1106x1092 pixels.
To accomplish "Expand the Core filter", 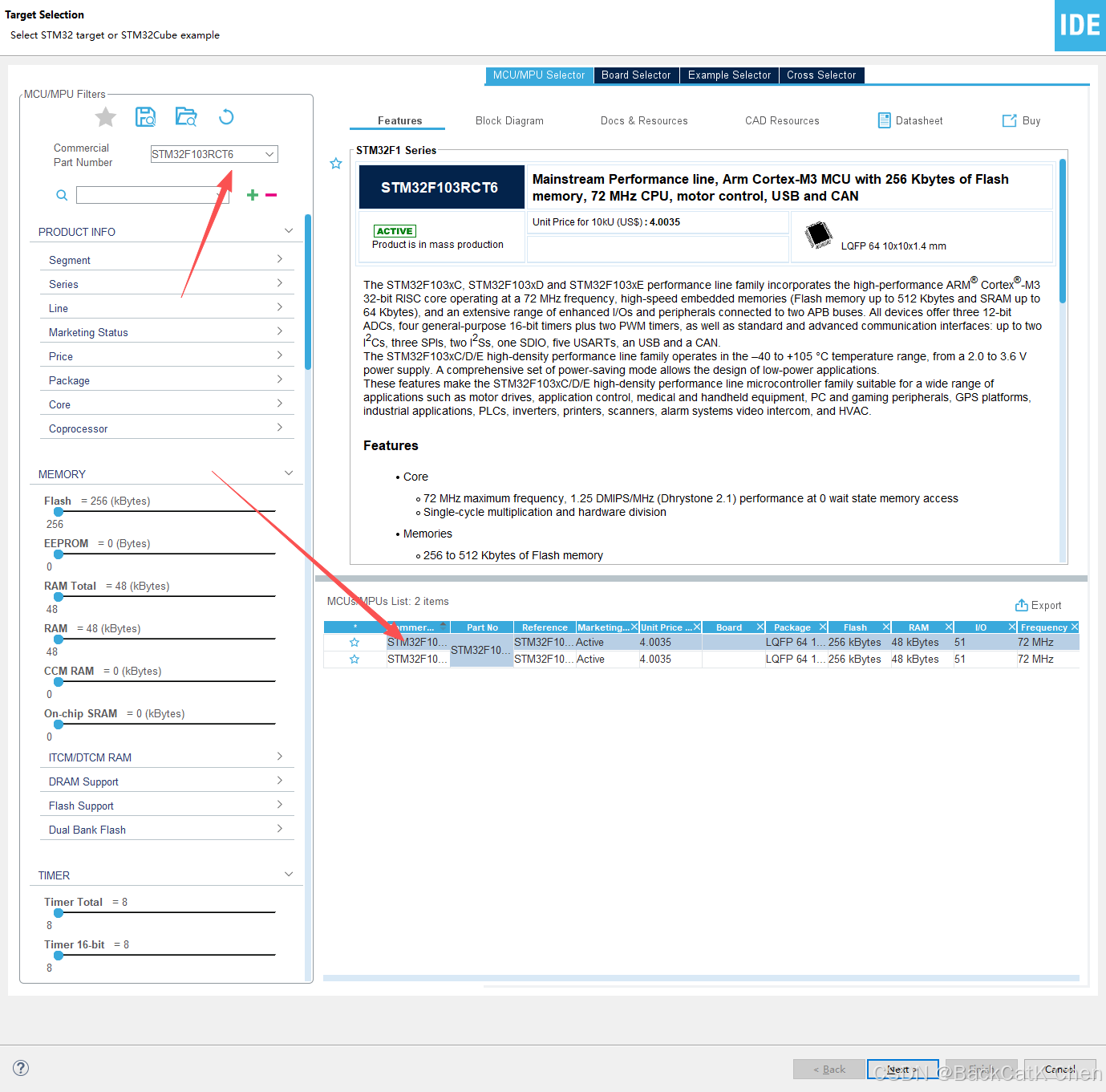I will (280, 404).
